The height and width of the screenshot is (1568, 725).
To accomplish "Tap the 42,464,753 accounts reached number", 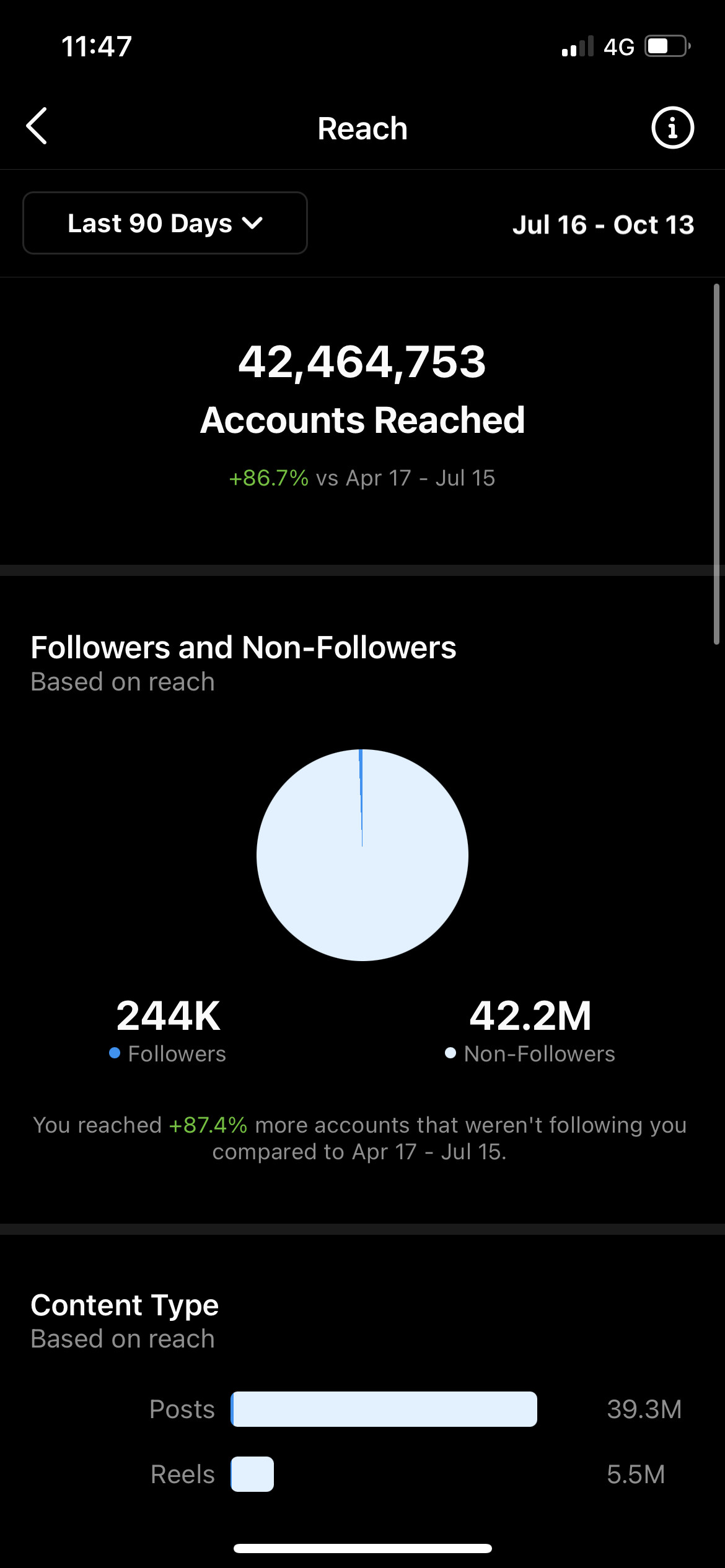I will 362,362.
